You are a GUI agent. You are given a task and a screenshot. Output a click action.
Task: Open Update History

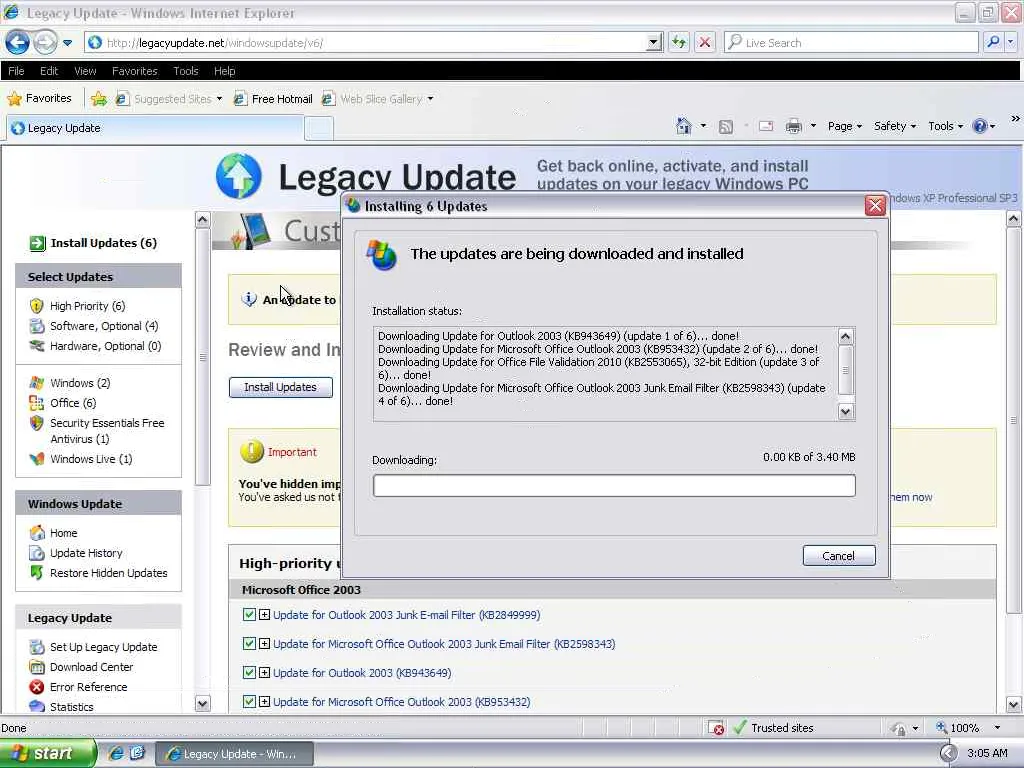(86, 553)
